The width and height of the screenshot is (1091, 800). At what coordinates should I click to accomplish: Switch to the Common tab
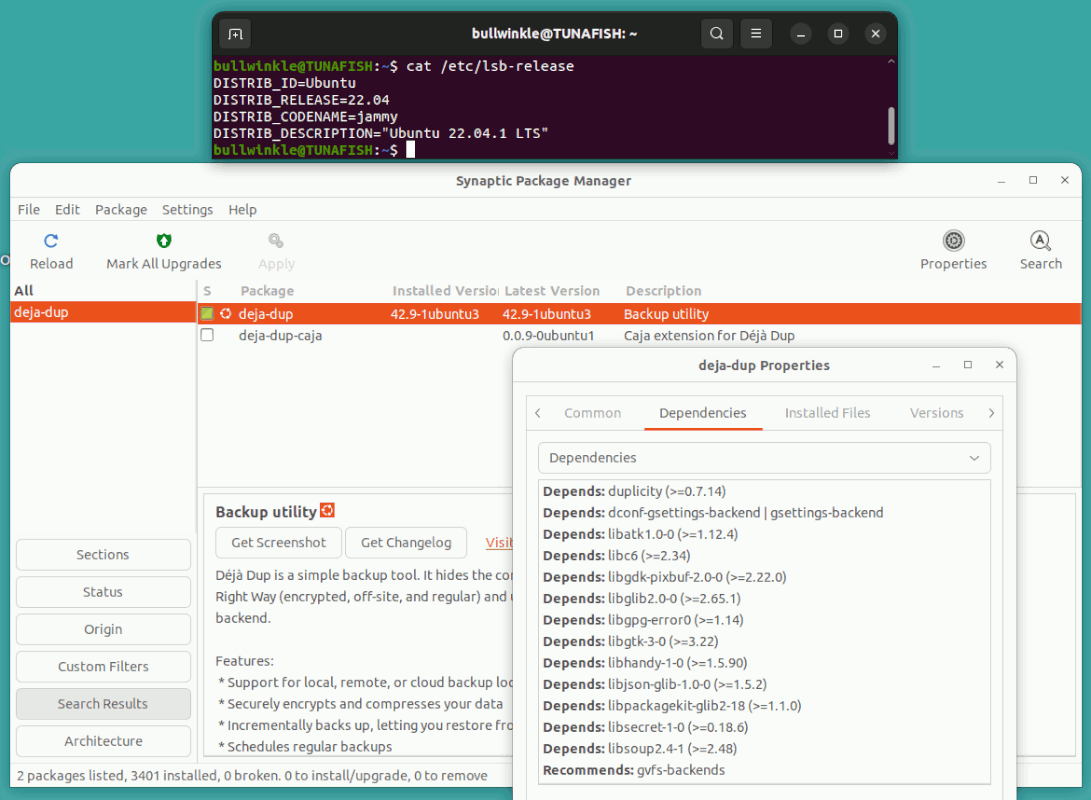pos(592,413)
